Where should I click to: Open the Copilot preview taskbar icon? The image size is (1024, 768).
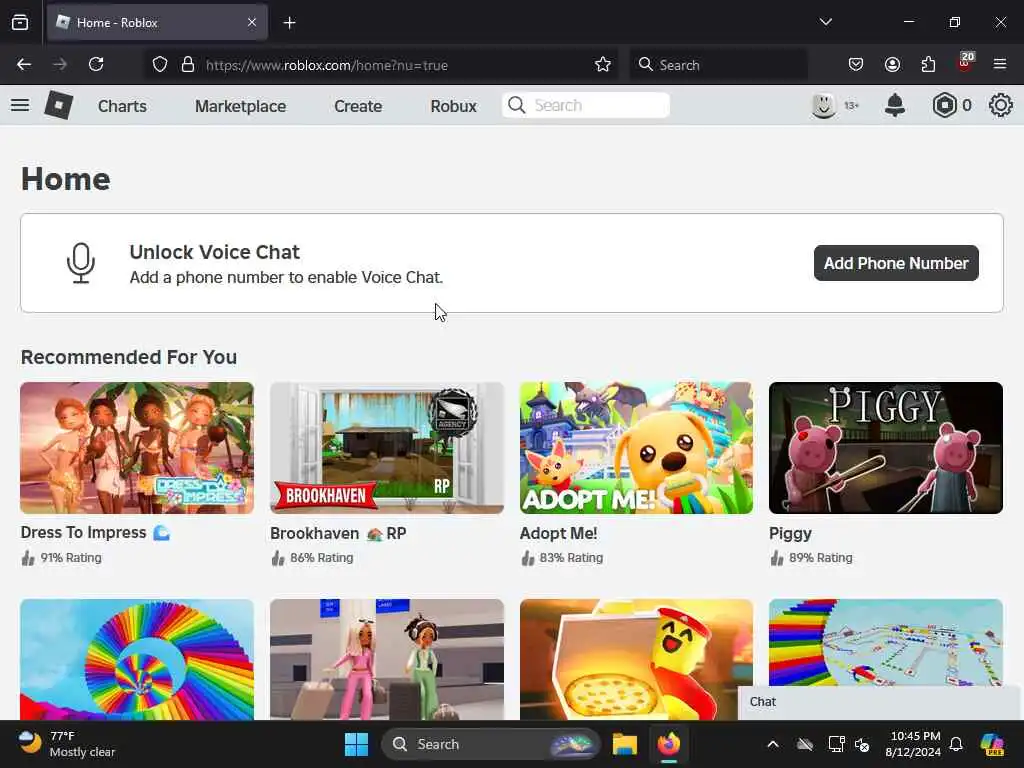click(x=992, y=744)
